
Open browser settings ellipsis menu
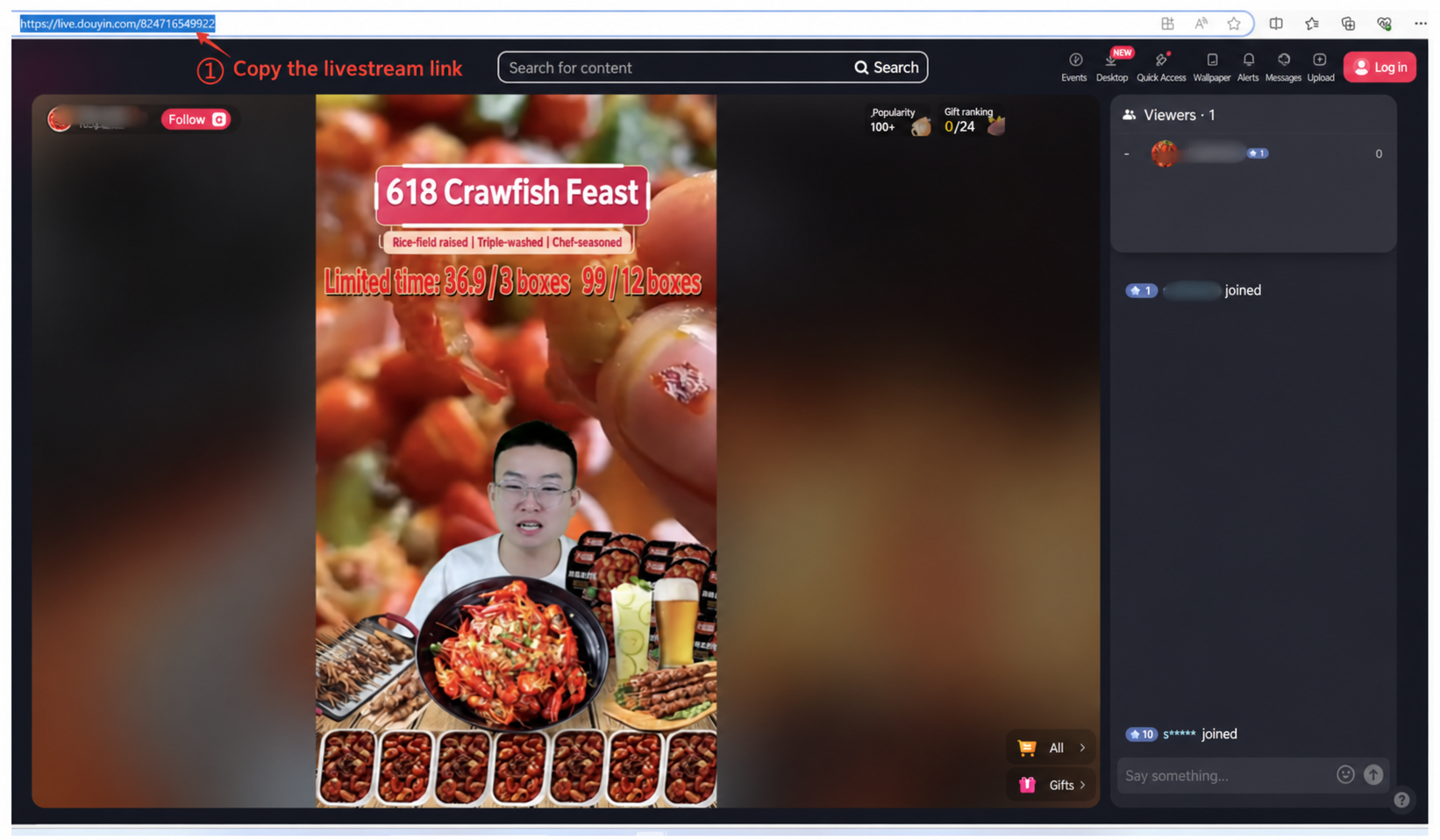(1421, 24)
